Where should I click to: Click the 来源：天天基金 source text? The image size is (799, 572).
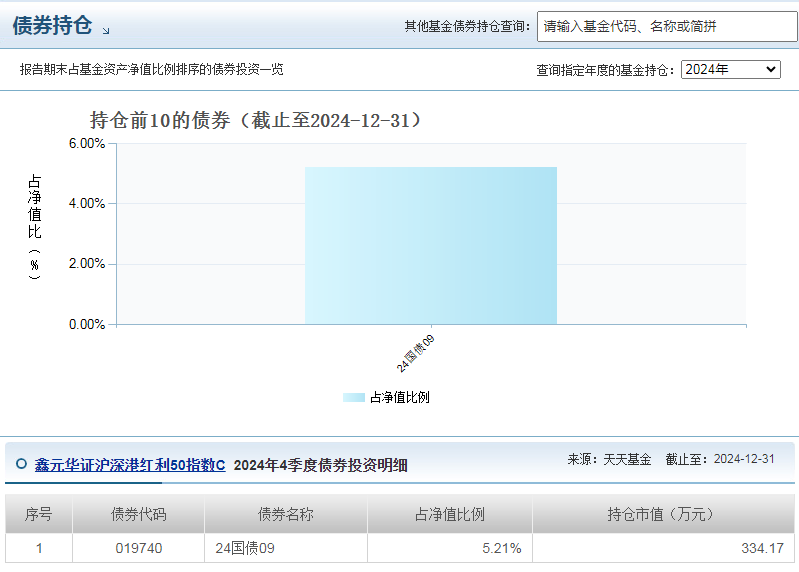point(609,459)
